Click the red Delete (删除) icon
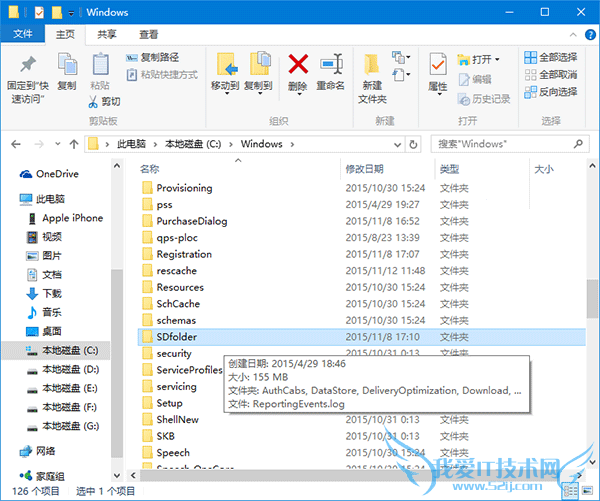This screenshot has height=501, width=600. tap(298, 64)
